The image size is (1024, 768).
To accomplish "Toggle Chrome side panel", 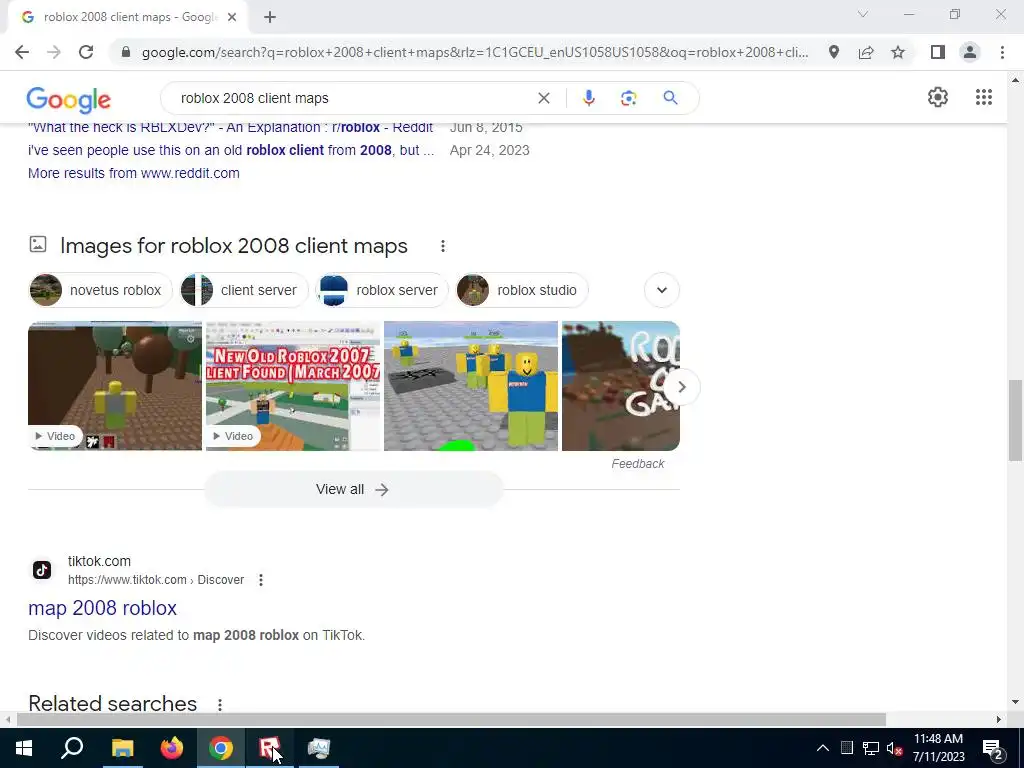I will (938, 52).
